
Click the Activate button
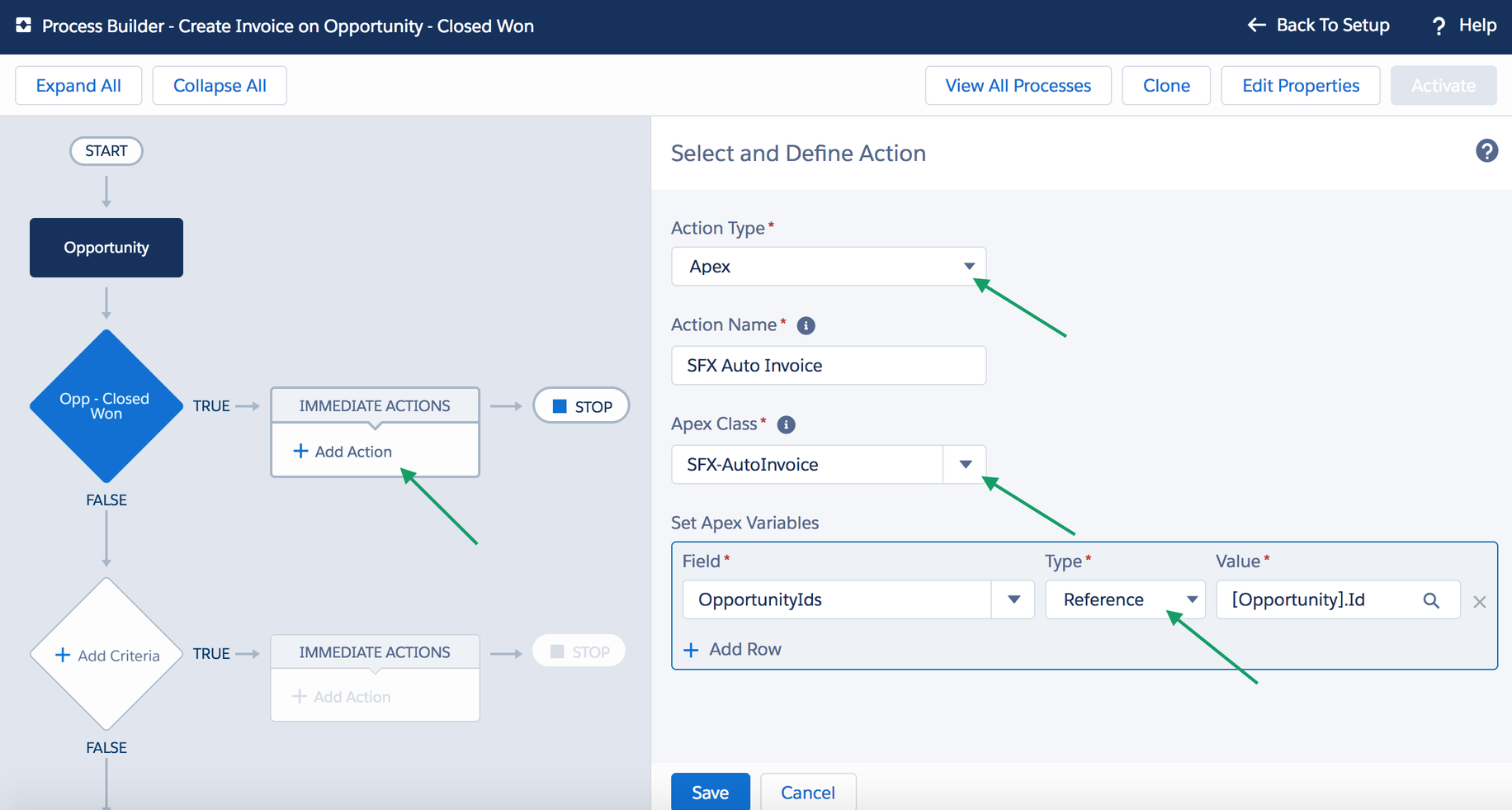[x=1443, y=86]
